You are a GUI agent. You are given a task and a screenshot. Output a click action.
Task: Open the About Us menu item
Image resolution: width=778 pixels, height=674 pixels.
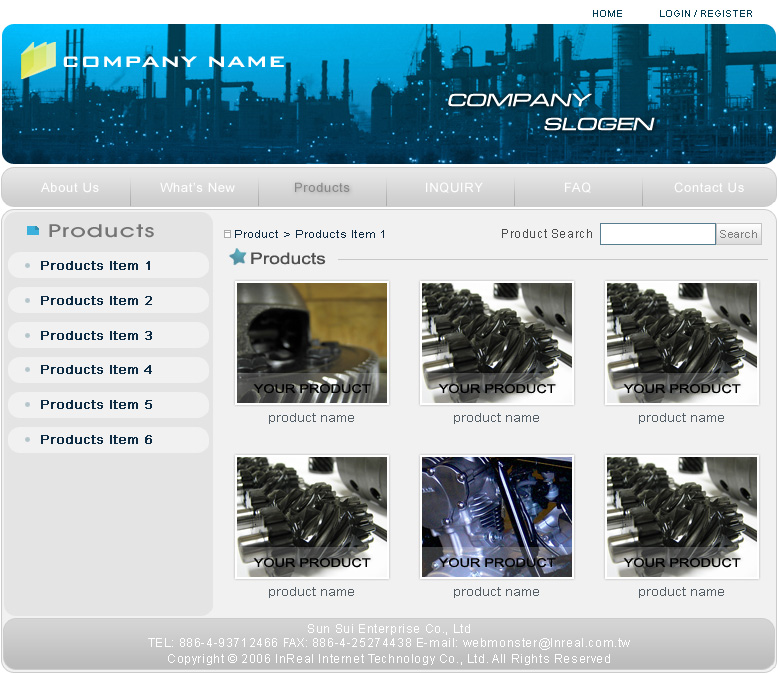coord(70,187)
